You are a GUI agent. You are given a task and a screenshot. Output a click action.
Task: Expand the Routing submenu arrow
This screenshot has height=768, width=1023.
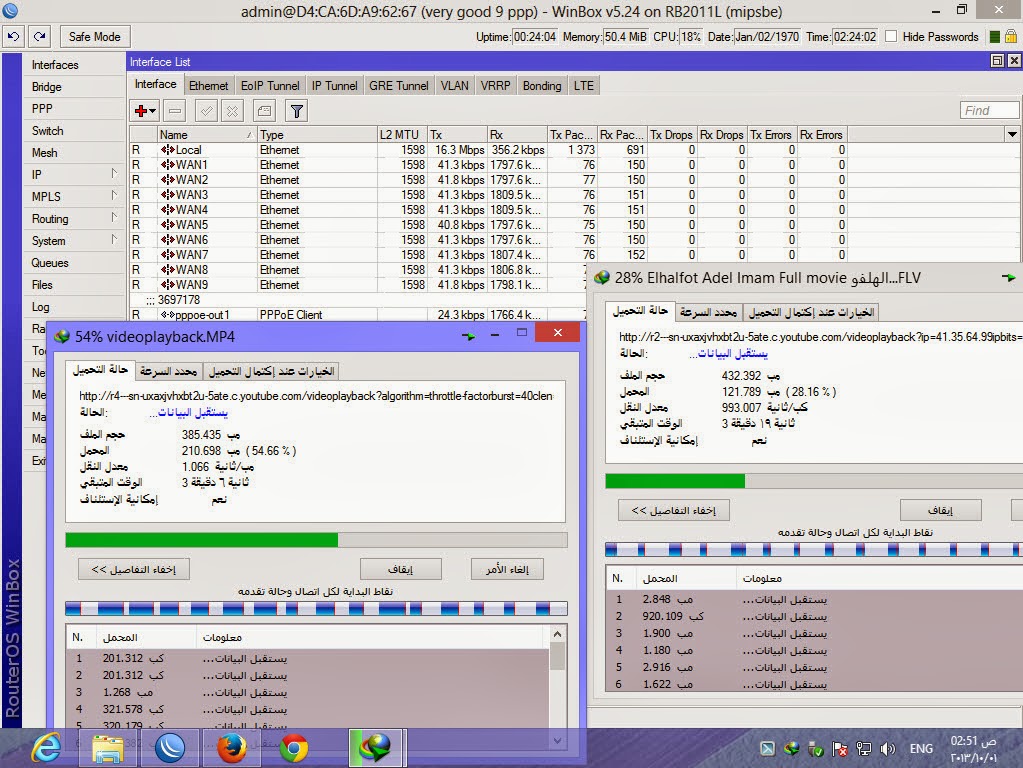[114, 217]
